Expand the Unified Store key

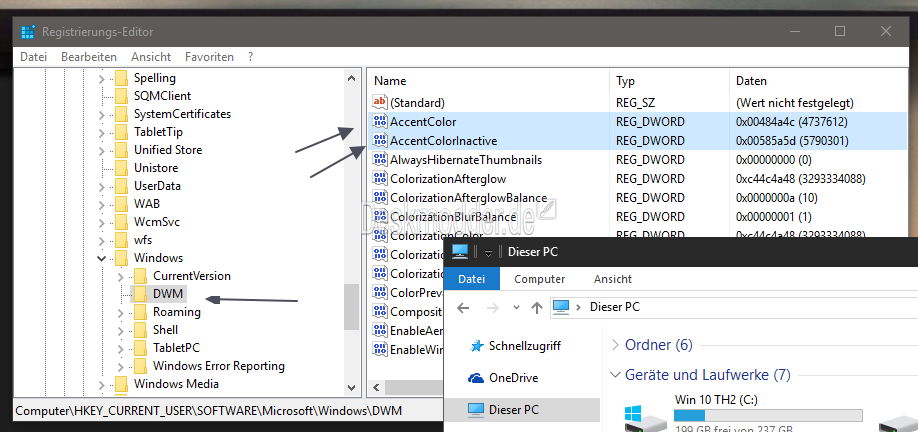102,150
